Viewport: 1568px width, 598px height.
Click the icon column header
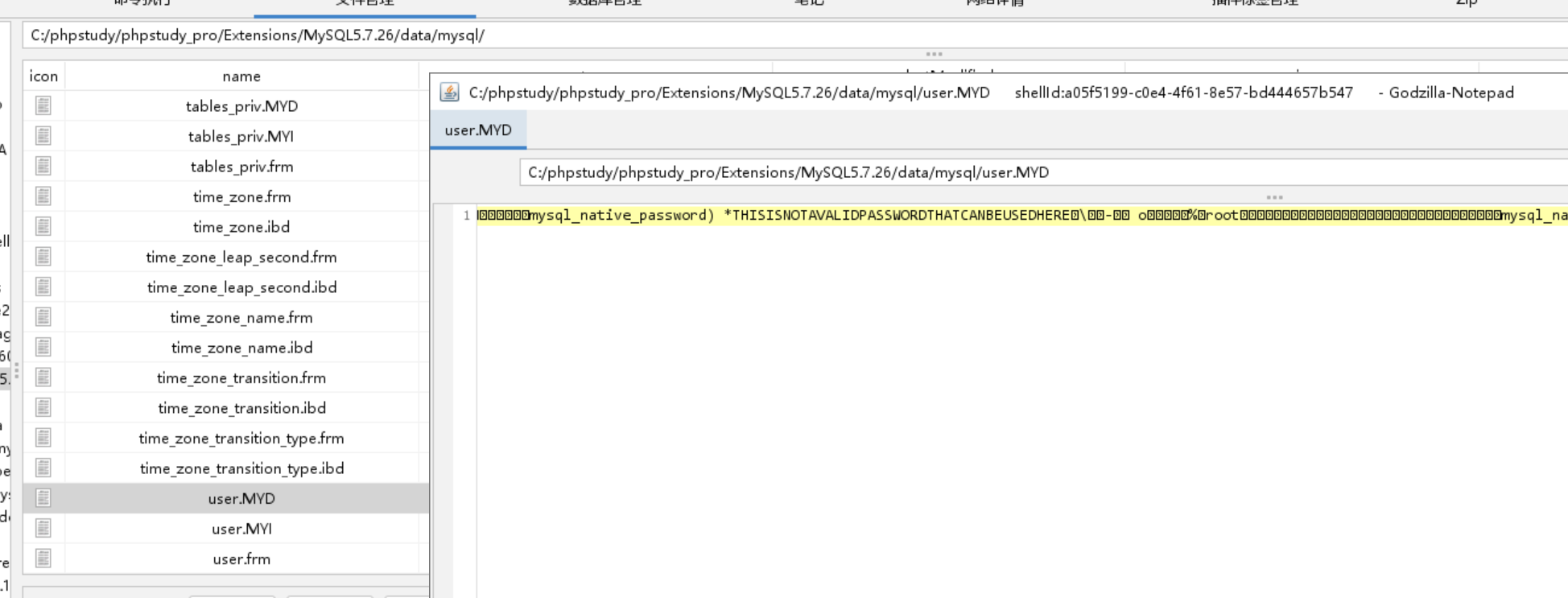43,76
